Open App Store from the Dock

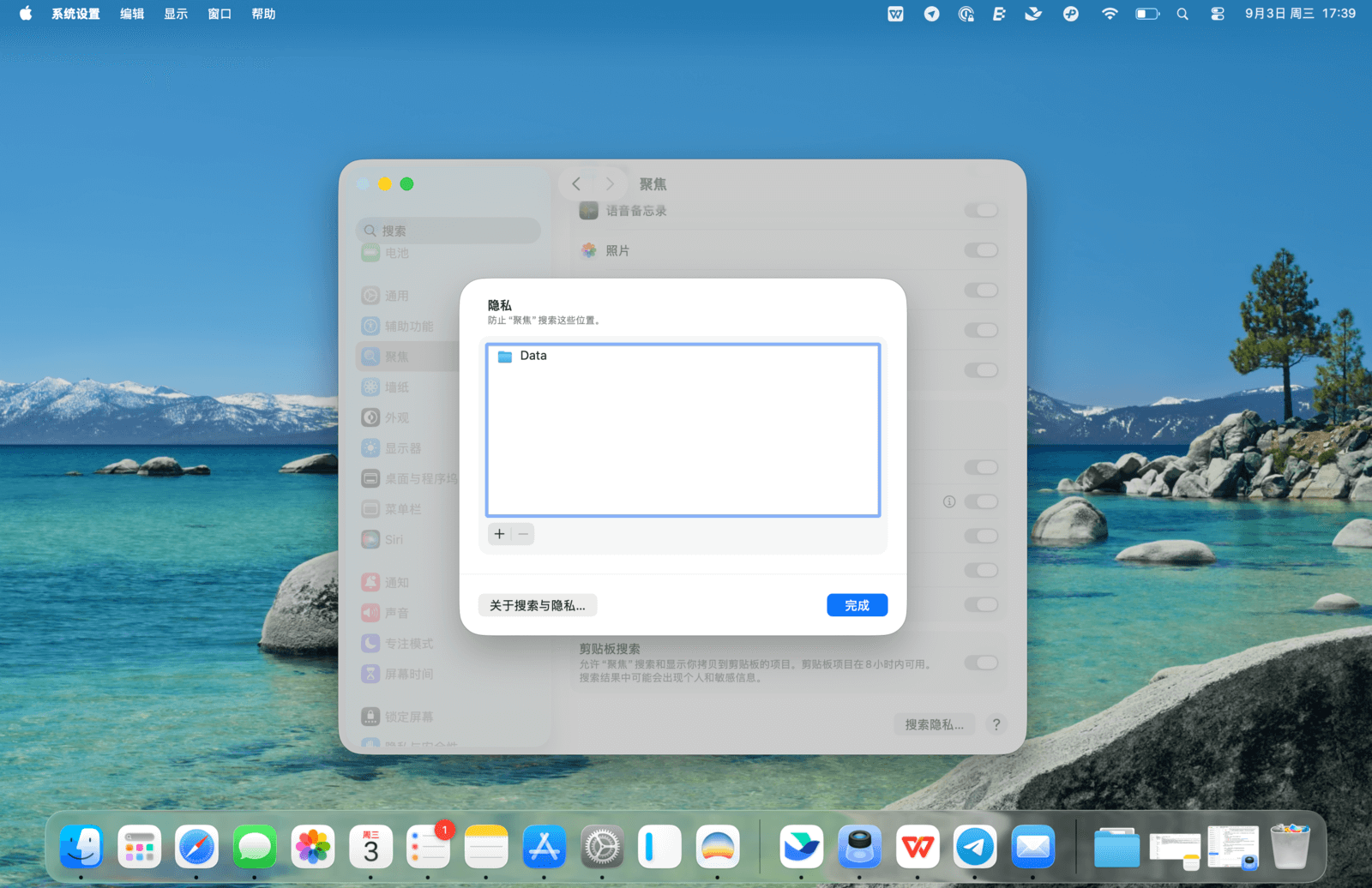tap(544, 848)
